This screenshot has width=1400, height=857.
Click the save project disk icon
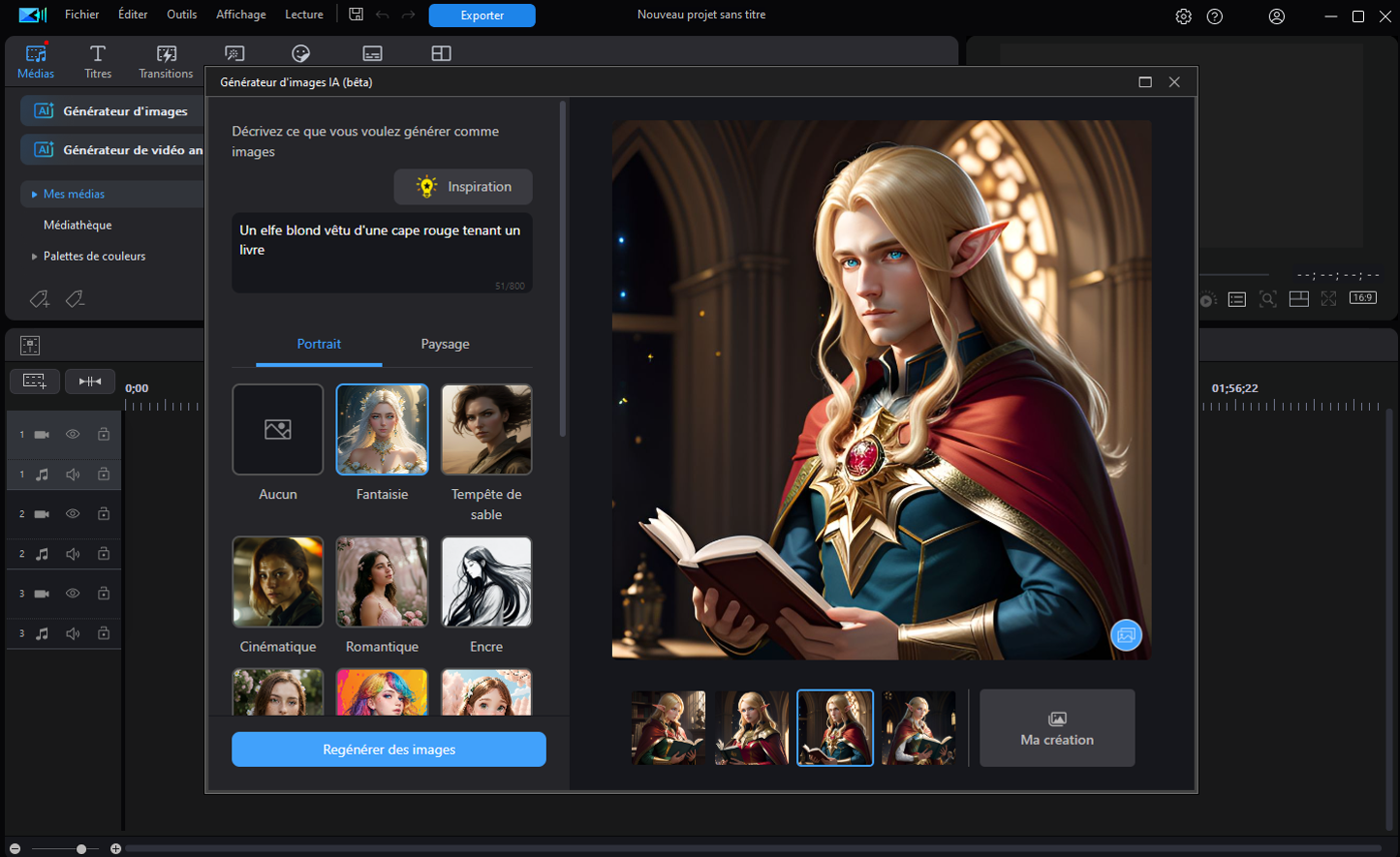click(356, 15)
